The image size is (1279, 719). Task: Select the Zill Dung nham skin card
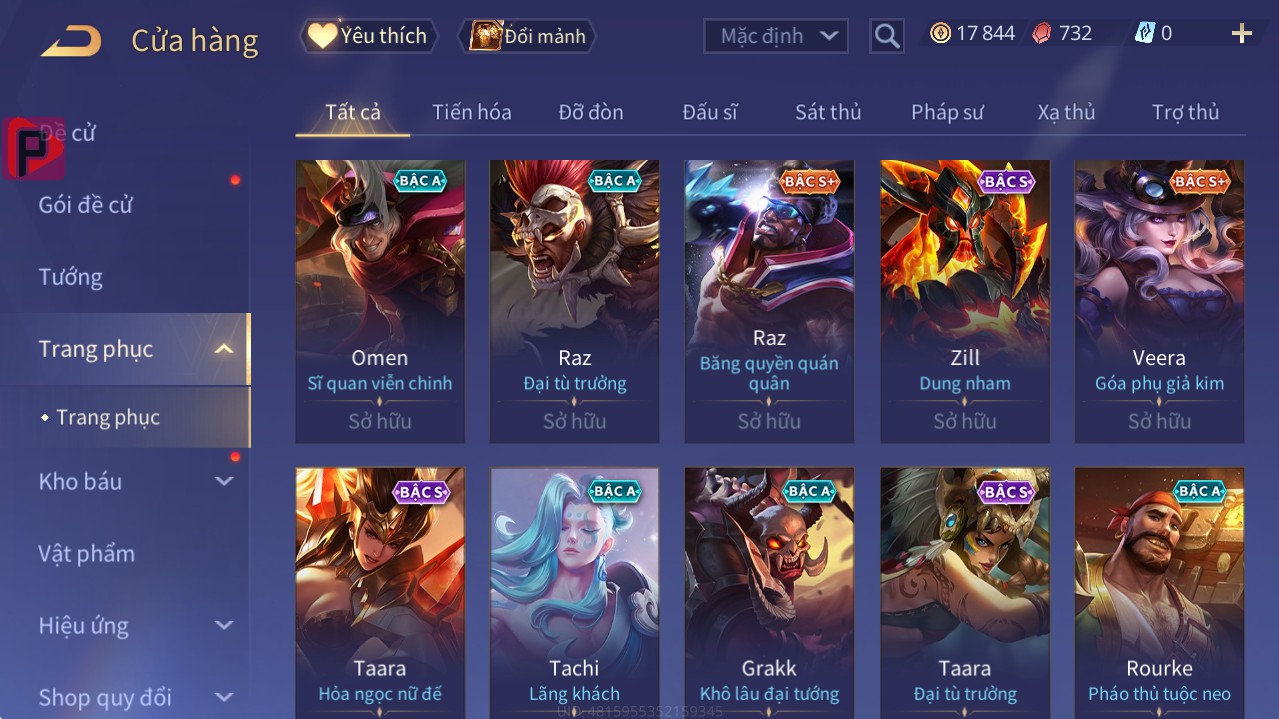point(965,301)
